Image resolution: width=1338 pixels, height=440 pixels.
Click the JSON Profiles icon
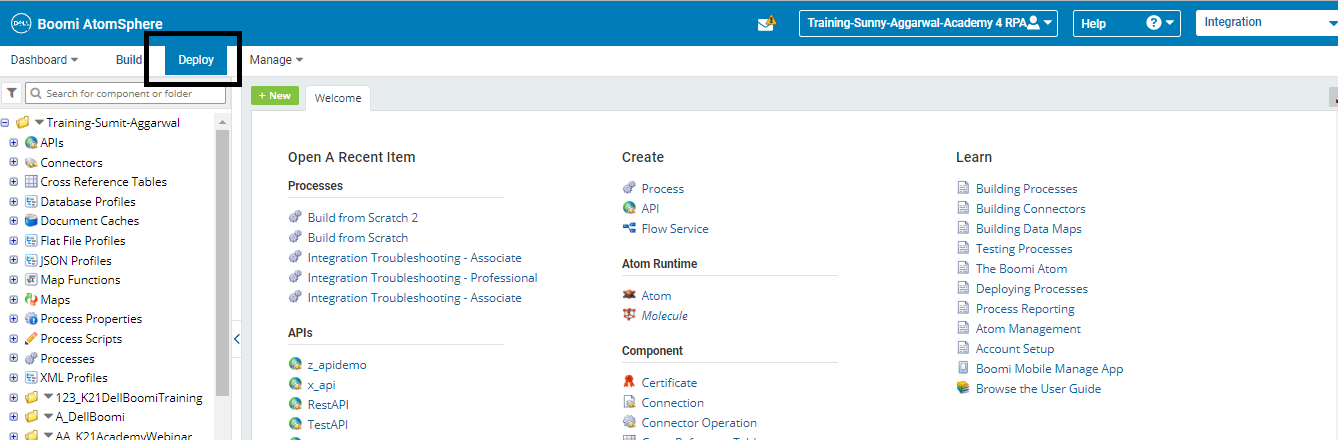pyautogui.click(x=31, y=261)
